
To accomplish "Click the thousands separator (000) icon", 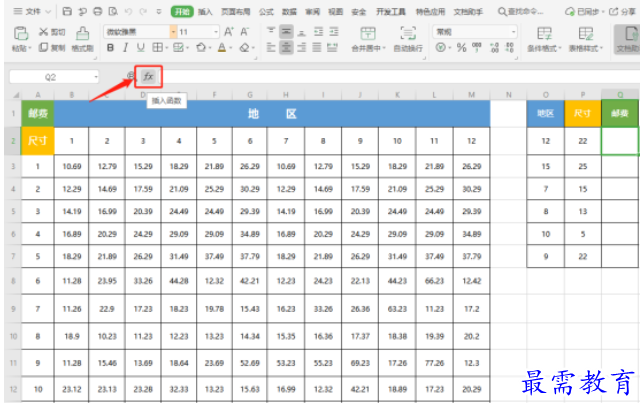I will point(477,48).
